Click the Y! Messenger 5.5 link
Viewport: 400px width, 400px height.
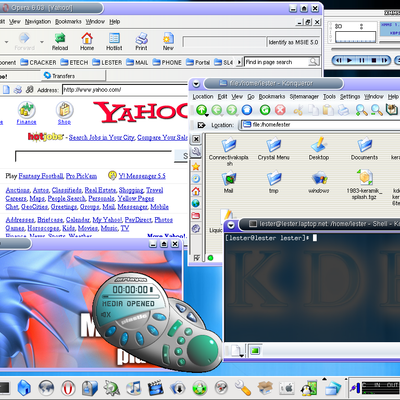[x=142, y=176]
